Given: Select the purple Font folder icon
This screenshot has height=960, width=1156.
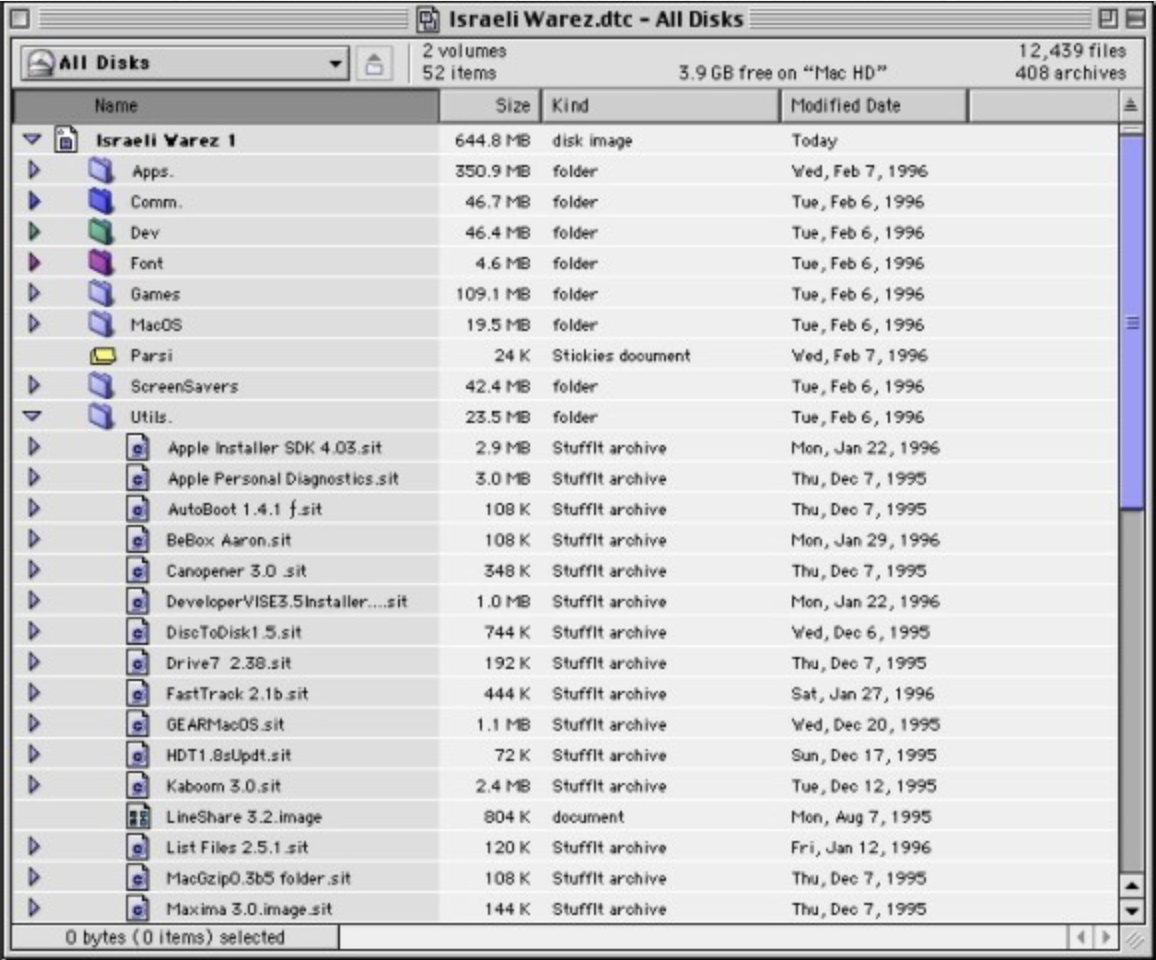Looking at the screenshot, I should click(102, 263).
